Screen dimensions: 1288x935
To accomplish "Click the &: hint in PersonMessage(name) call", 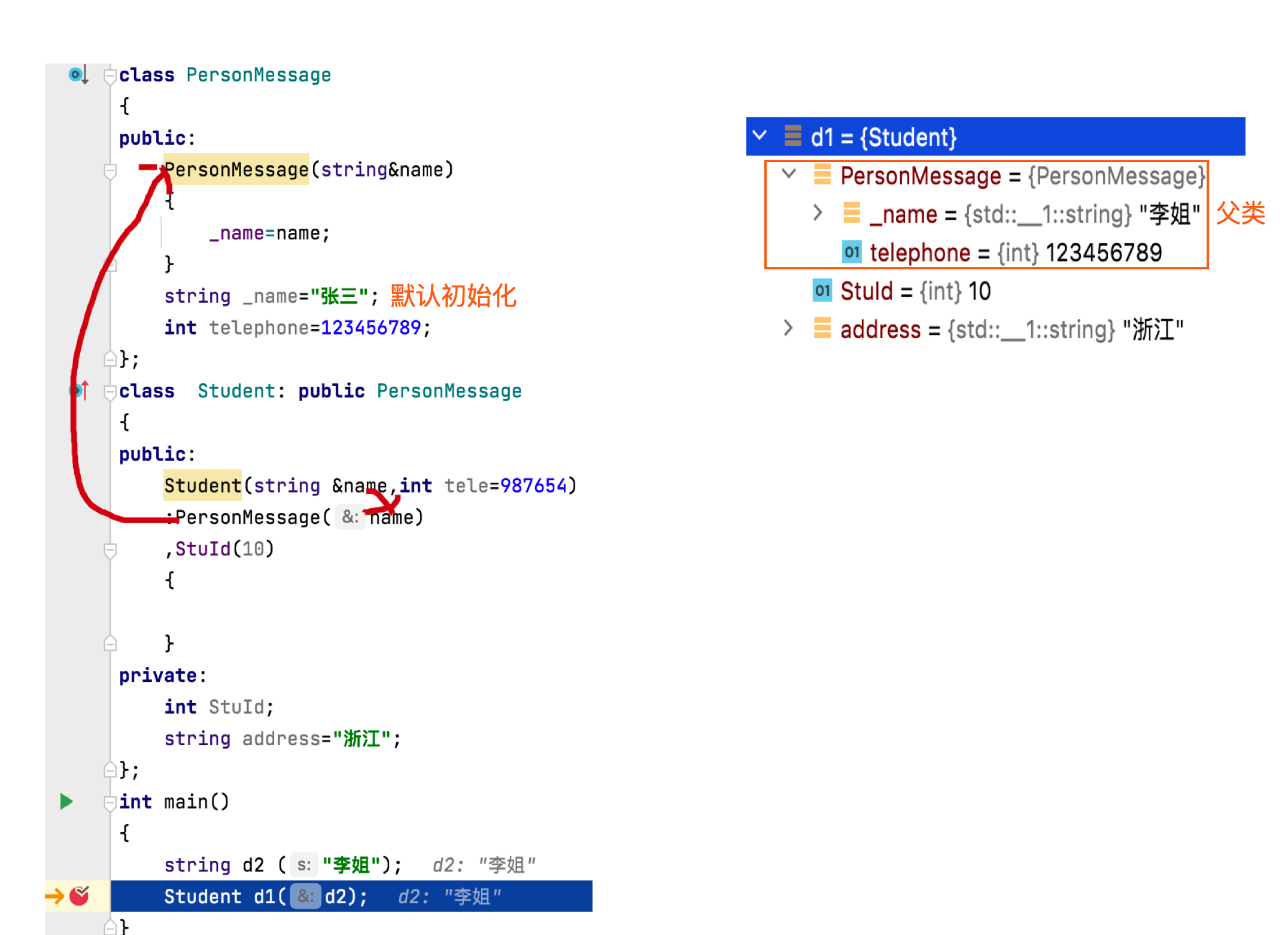I will 350,517.
